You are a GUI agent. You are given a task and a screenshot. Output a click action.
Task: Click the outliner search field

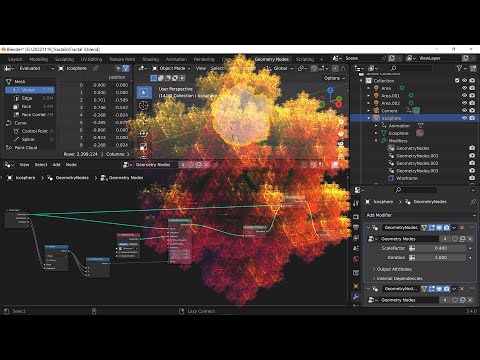click(411, 68)
